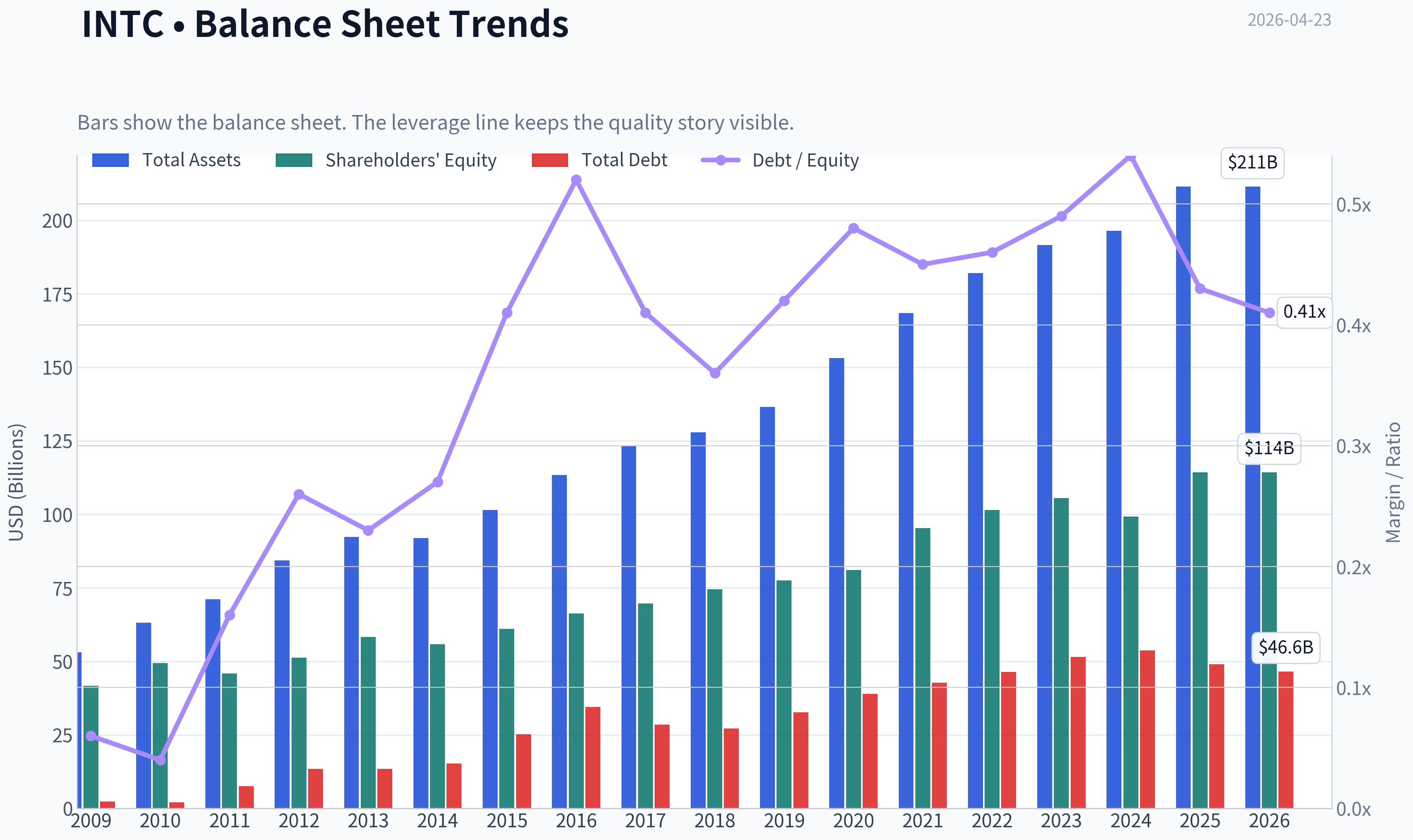Click the INTC Balance Sheet Trends title
Image resolution: width=1413 pixels, height=840 pixels.
click(325, 24)
